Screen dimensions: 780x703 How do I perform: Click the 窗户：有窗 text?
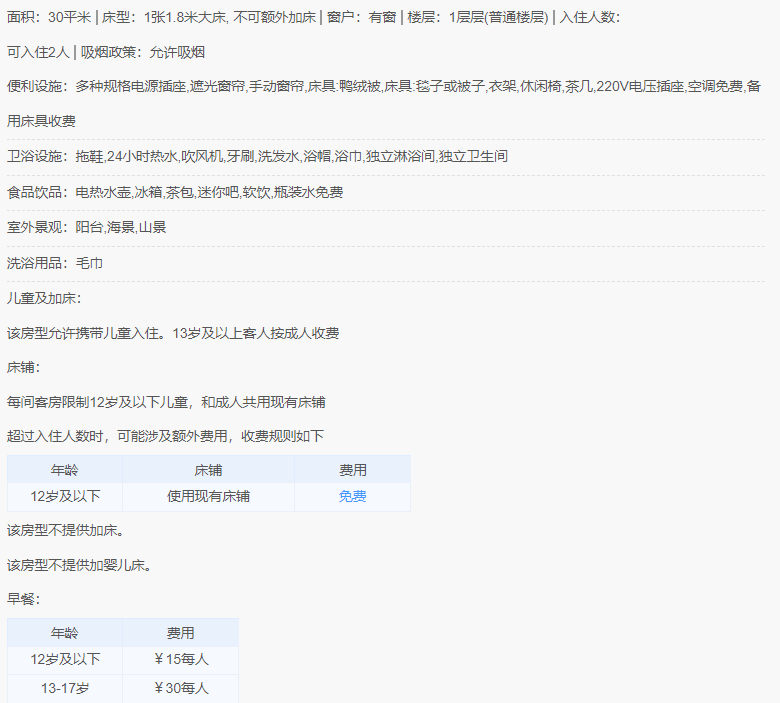click(361, 17)
